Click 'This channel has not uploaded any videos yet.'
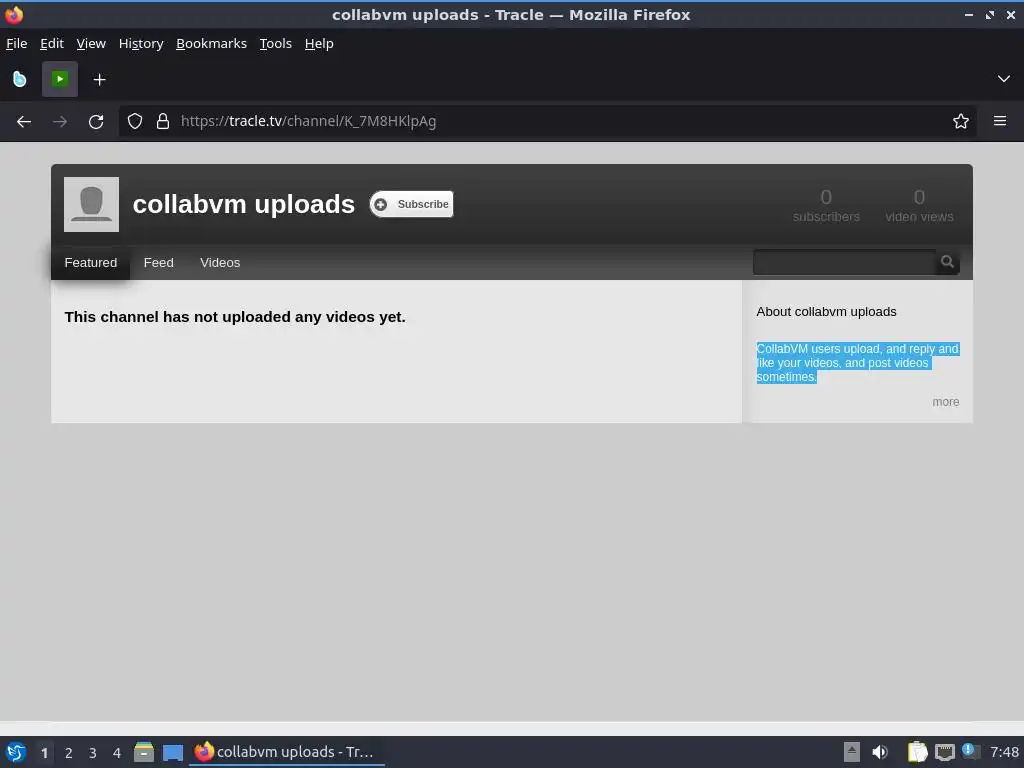Viewport: 1024px width, 768px height. coord(235,317)
